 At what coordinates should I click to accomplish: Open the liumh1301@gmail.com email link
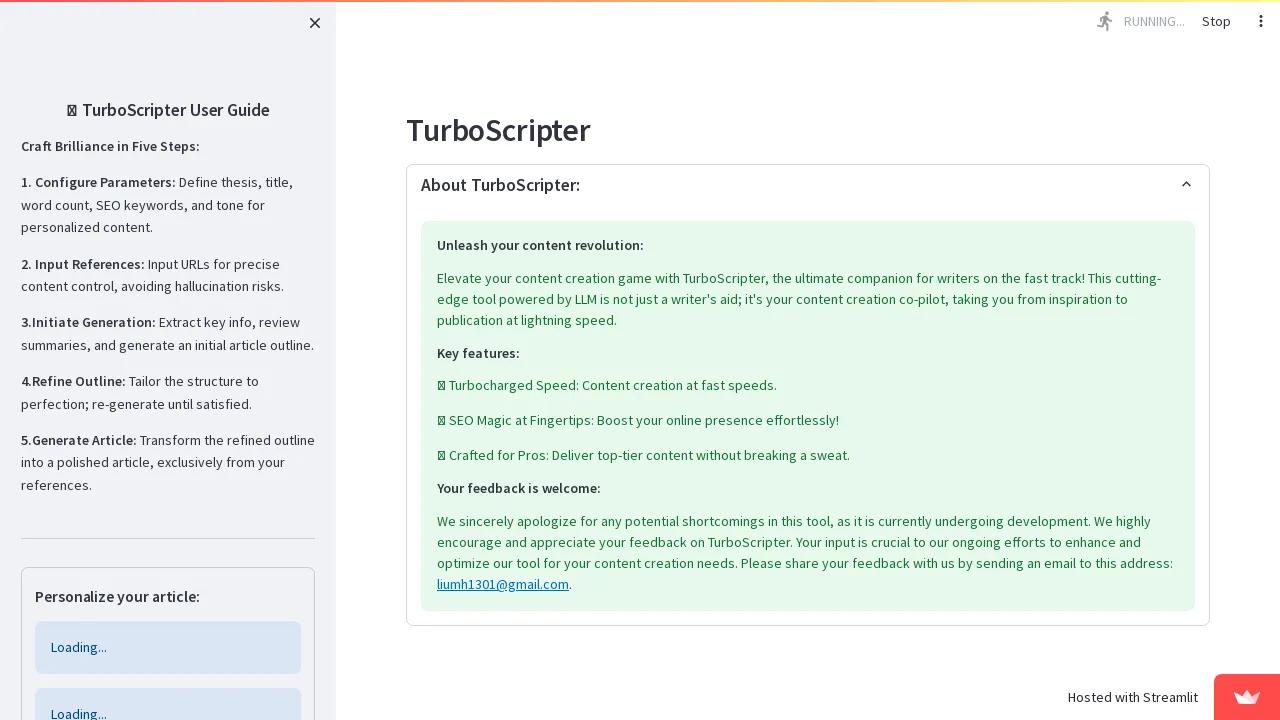point(502,585)
